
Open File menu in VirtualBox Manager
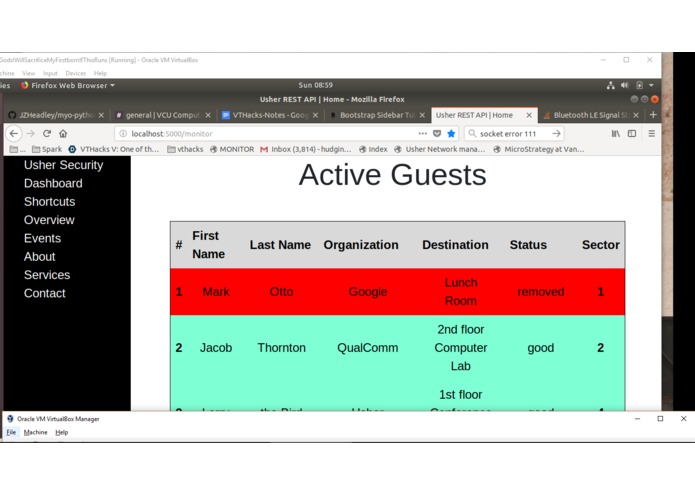point(11,432)
